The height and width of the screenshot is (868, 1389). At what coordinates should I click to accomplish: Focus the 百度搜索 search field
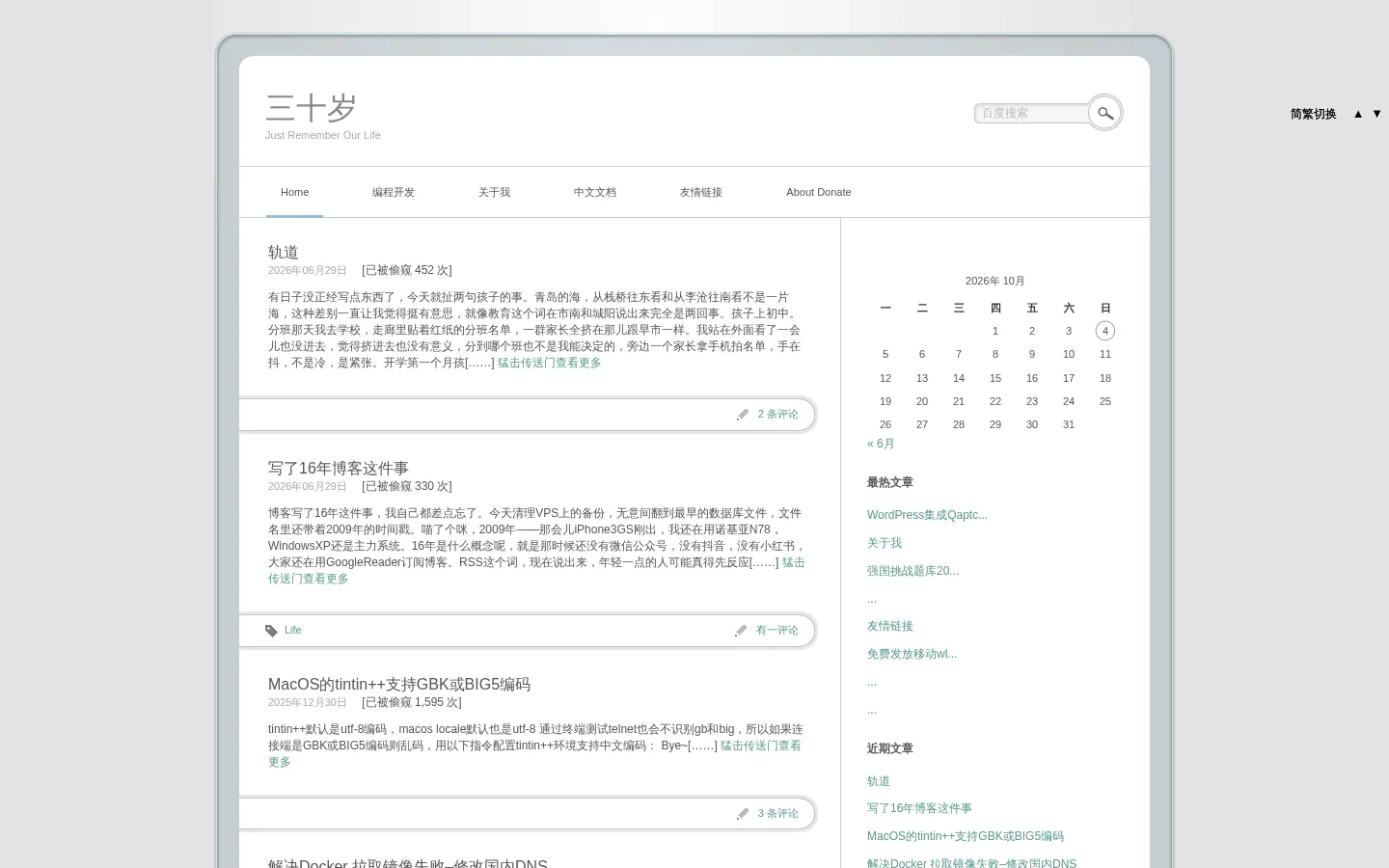[x=1032, y=114]
